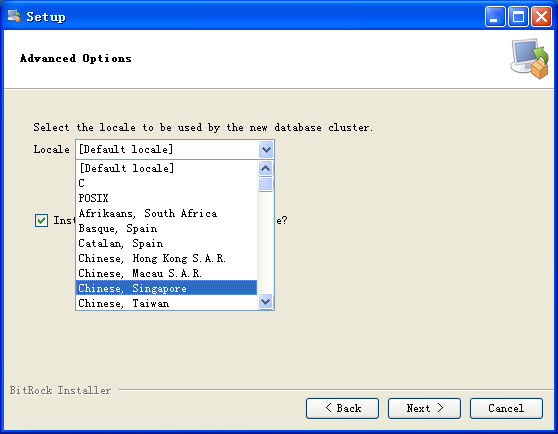This screenshot has width=558, height=434.
Task: Select Chinese, Taiwan locale
Action: point(166,303)
